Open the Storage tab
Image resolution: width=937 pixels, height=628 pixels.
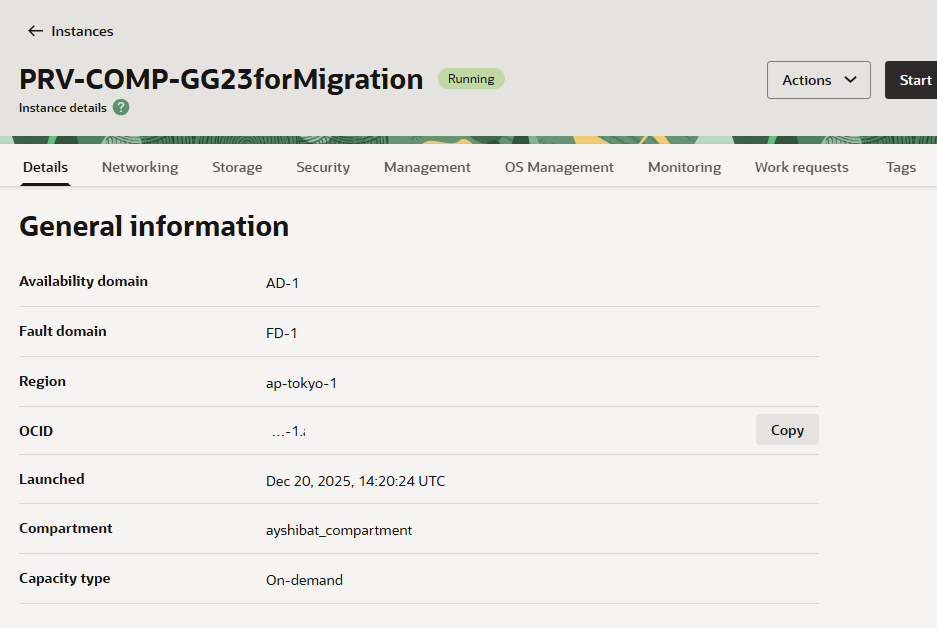pos(237,167)
